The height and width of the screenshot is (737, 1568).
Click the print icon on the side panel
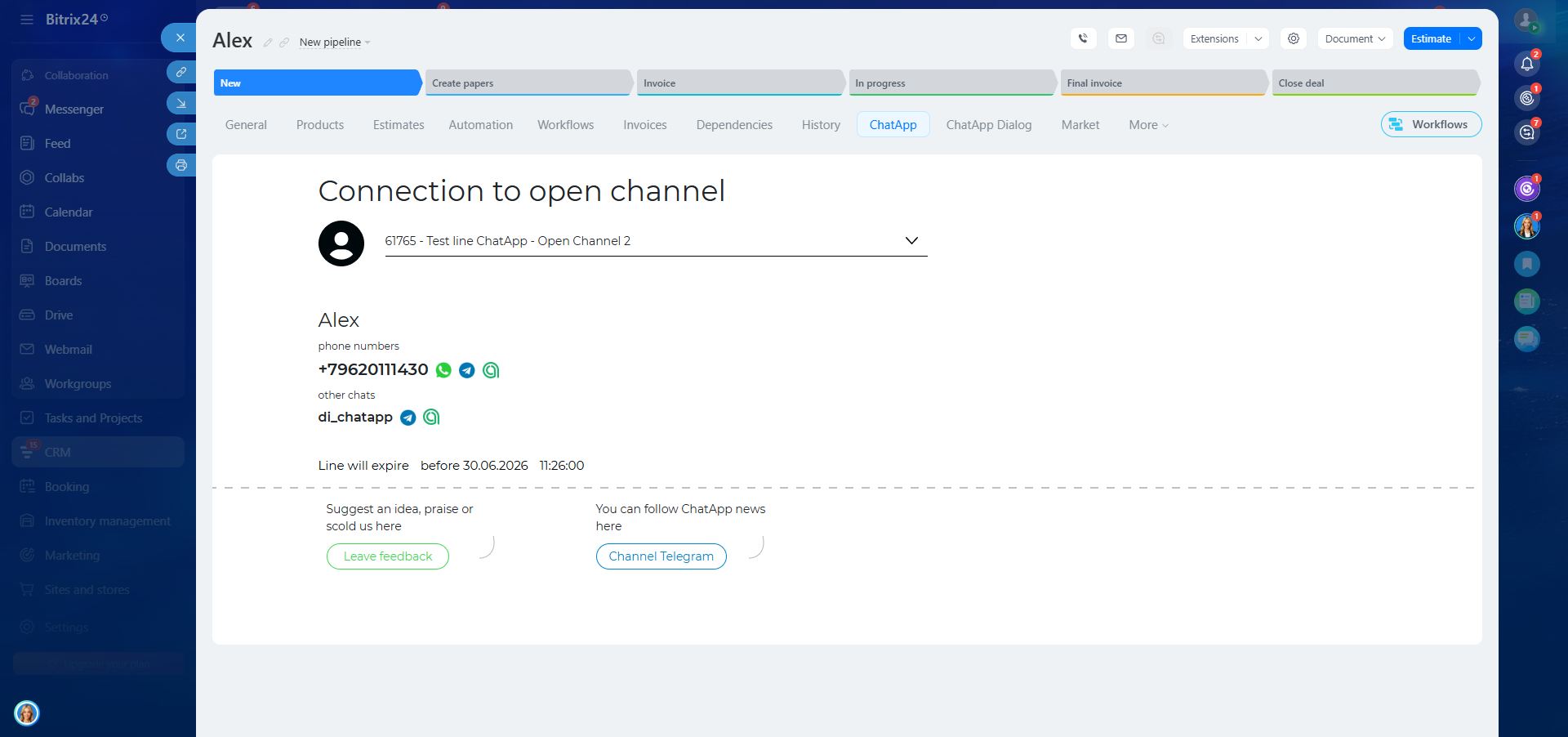coord(181,165)
